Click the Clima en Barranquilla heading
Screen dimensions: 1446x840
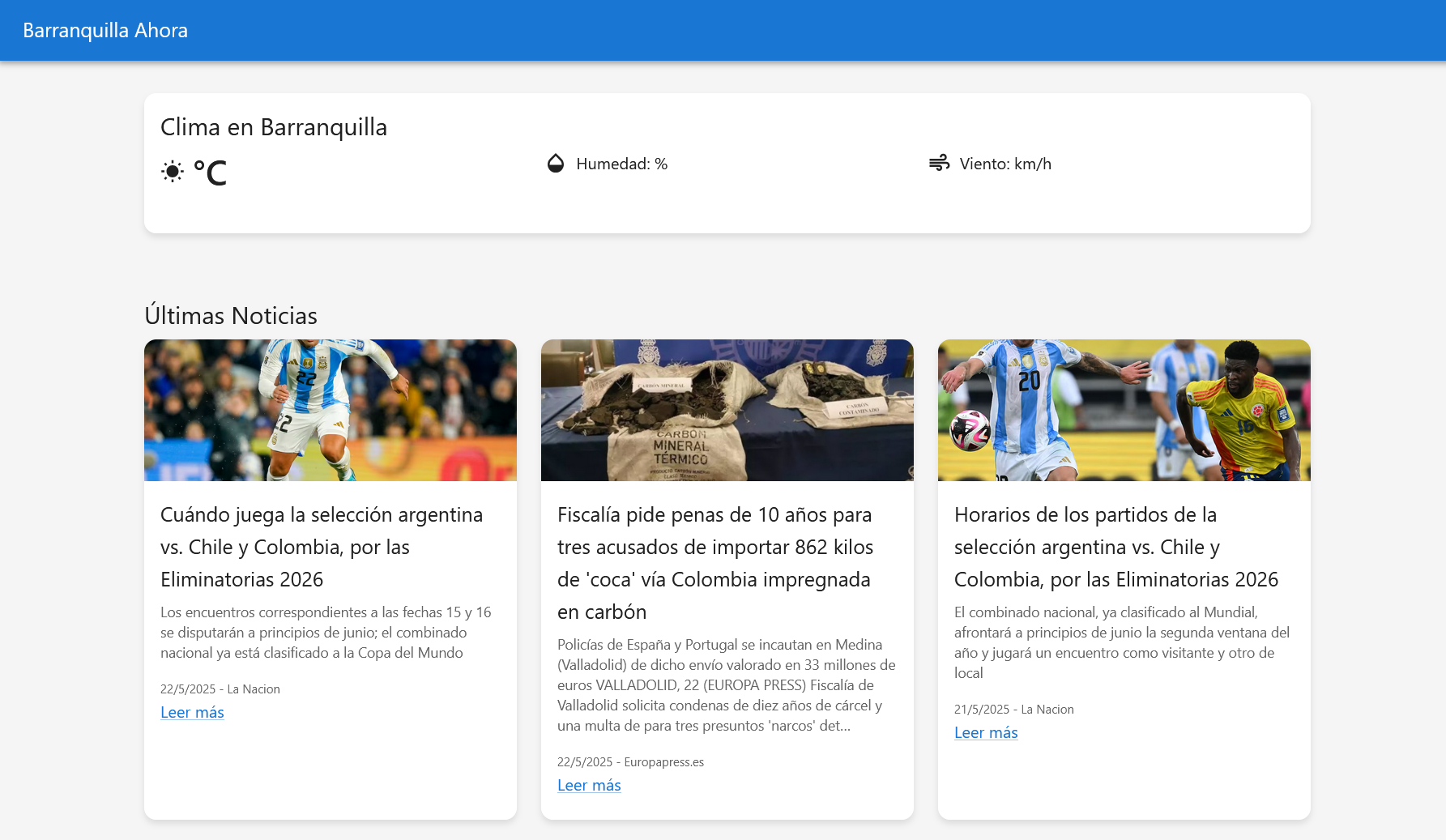(274, 127)
